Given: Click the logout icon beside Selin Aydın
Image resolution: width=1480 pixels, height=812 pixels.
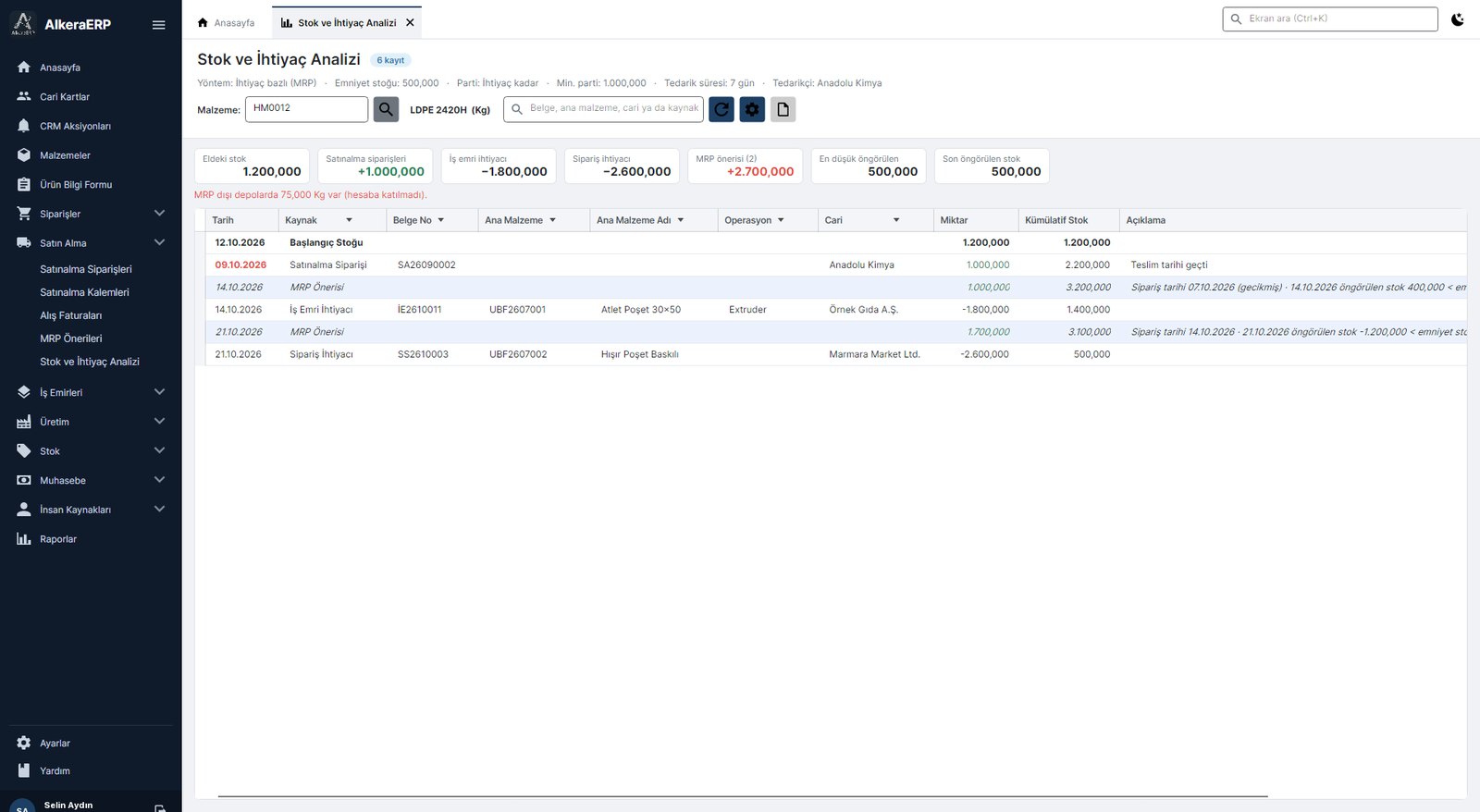Looking at the screenshot, I should [x=160, y=807].
